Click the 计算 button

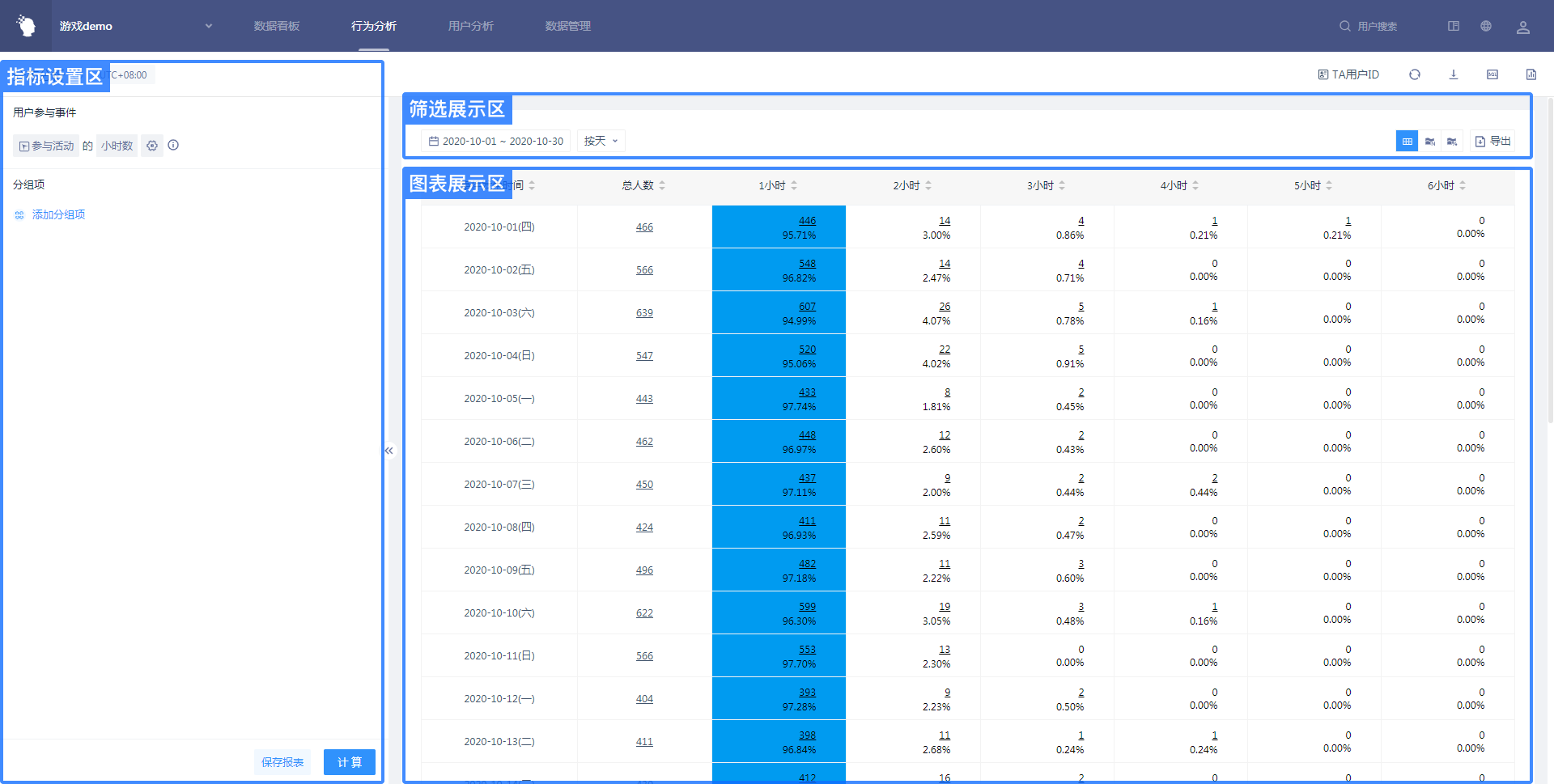349,762
